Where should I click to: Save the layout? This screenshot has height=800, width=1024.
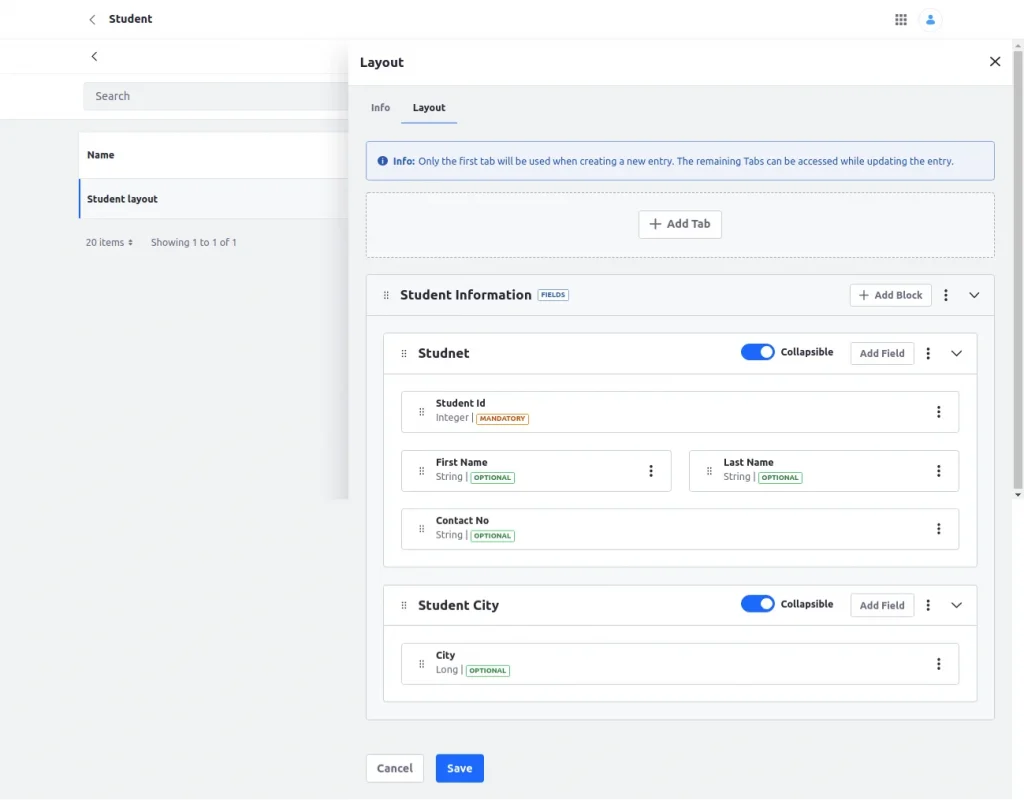pos(460,768)
